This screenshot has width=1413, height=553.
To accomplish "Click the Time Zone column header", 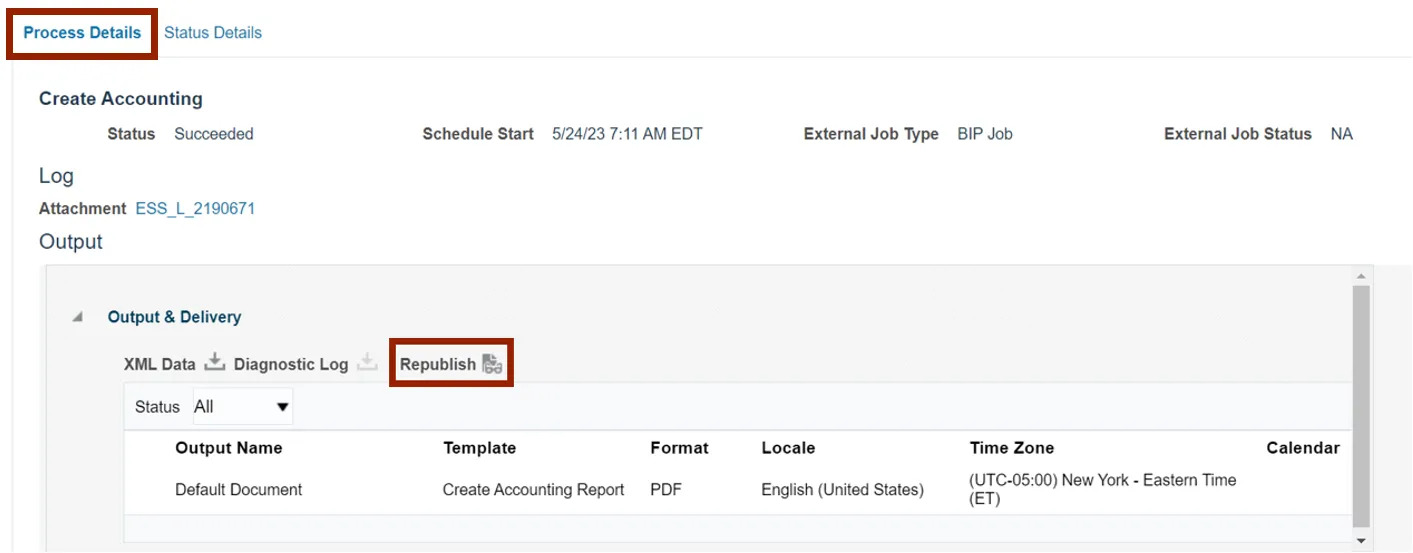I will [x=1011, y=448].
